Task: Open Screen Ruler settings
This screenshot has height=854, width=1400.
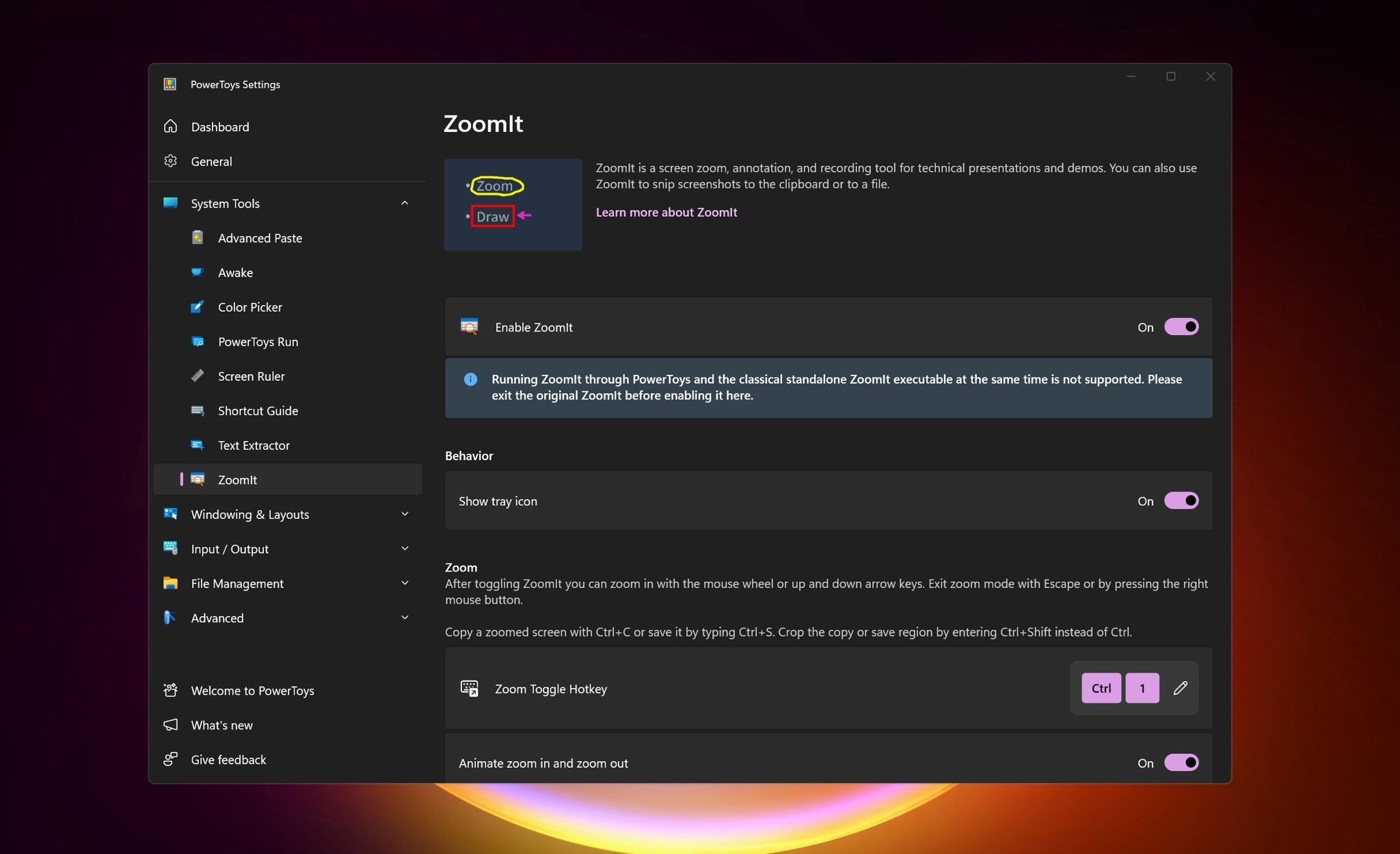Action: (x=288, y=376)
